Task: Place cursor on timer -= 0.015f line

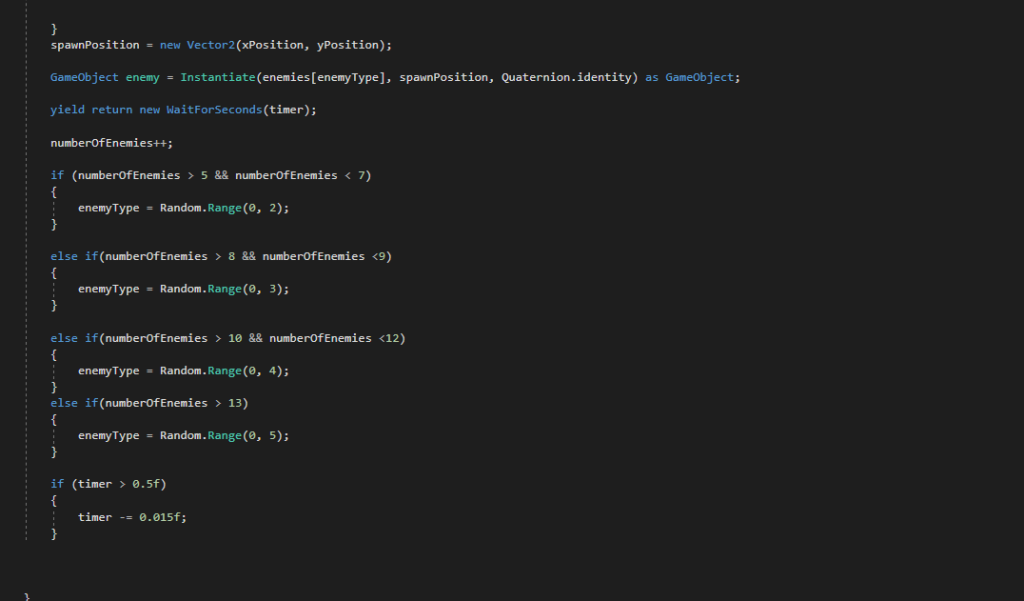Action: [132, 517]
